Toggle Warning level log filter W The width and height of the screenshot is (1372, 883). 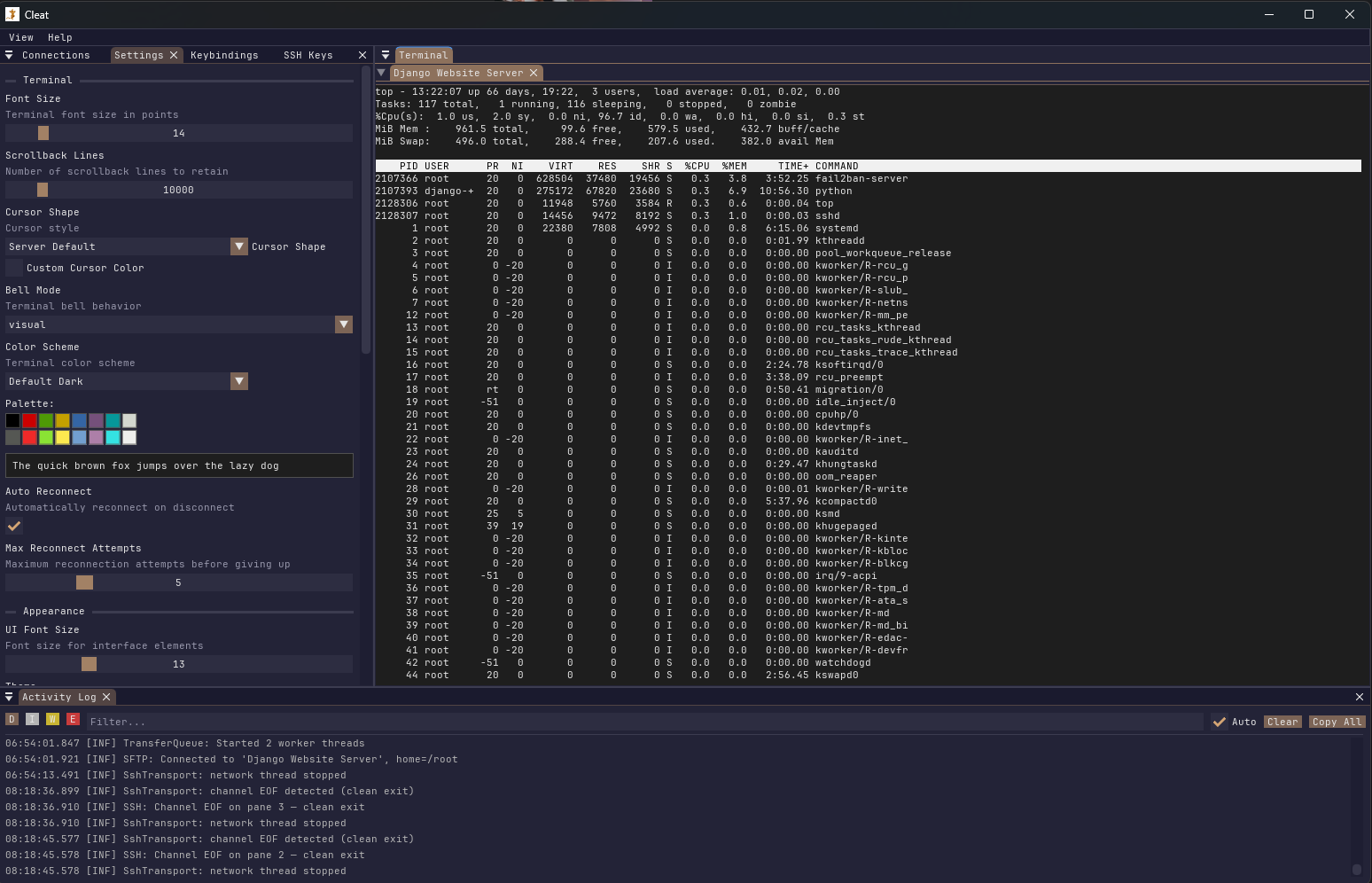point(52,719)
